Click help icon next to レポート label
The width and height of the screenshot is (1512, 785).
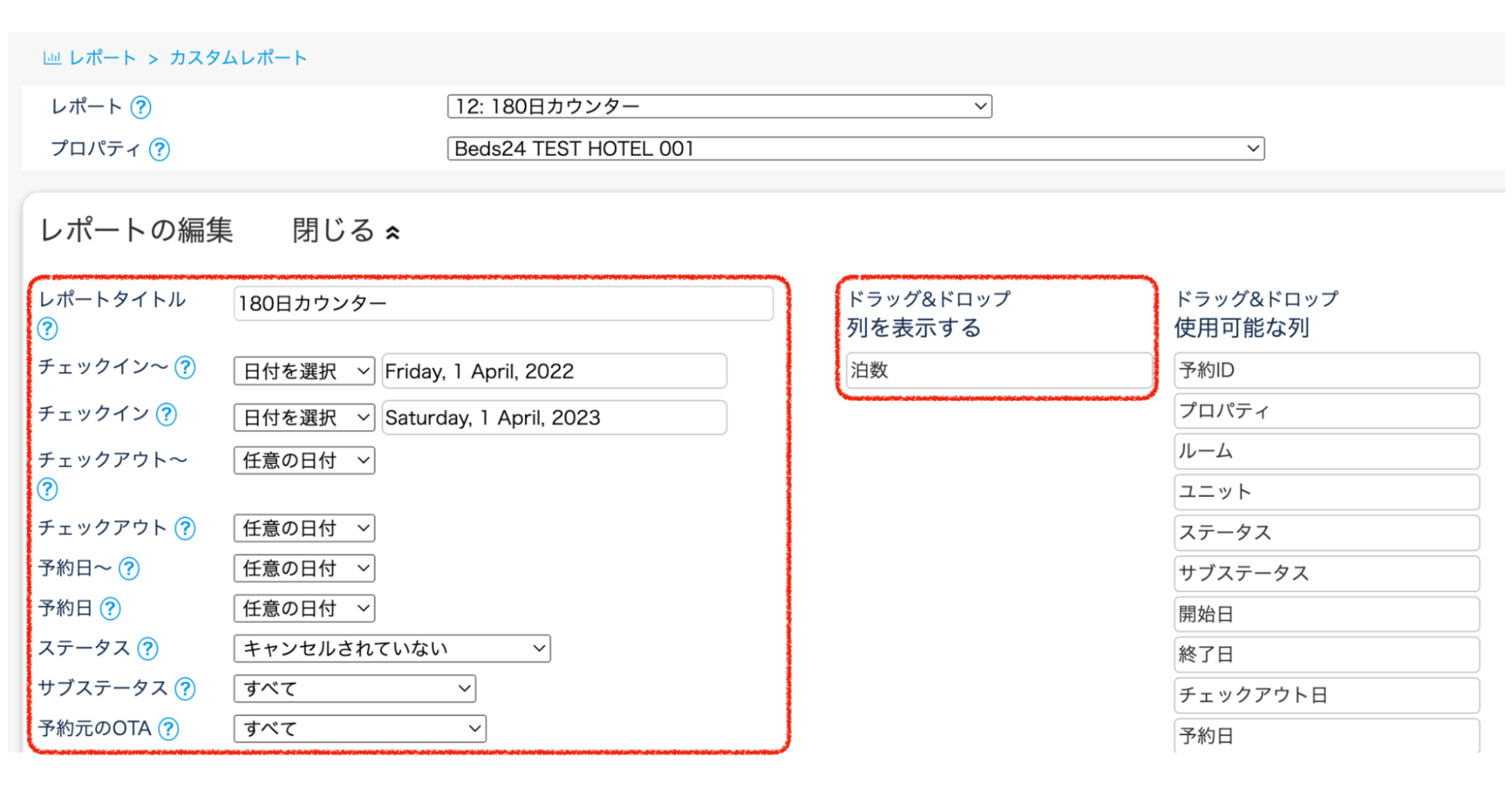141,107
